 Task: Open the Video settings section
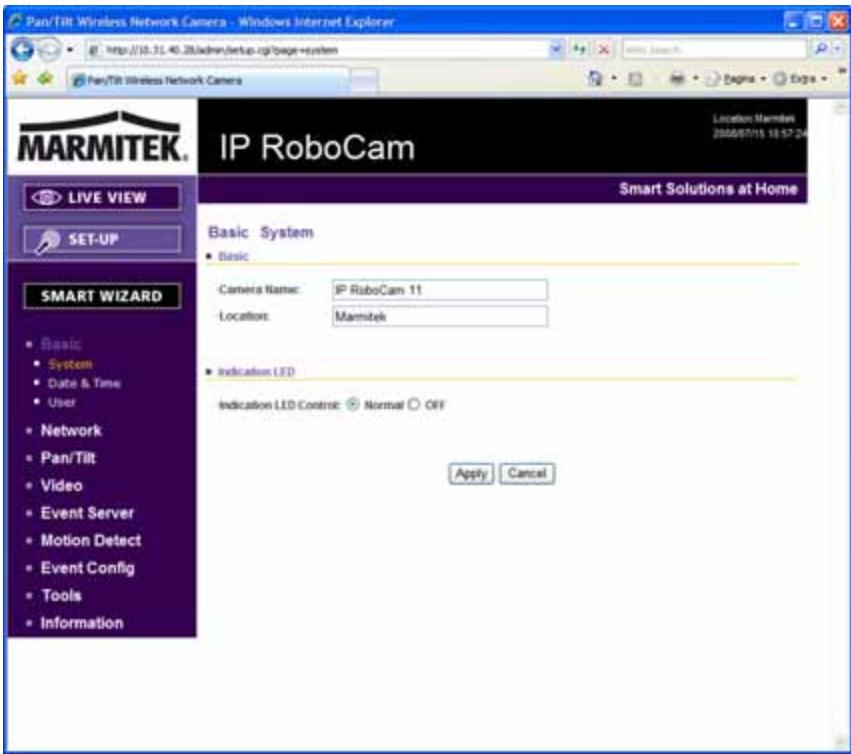coord(61,485)
